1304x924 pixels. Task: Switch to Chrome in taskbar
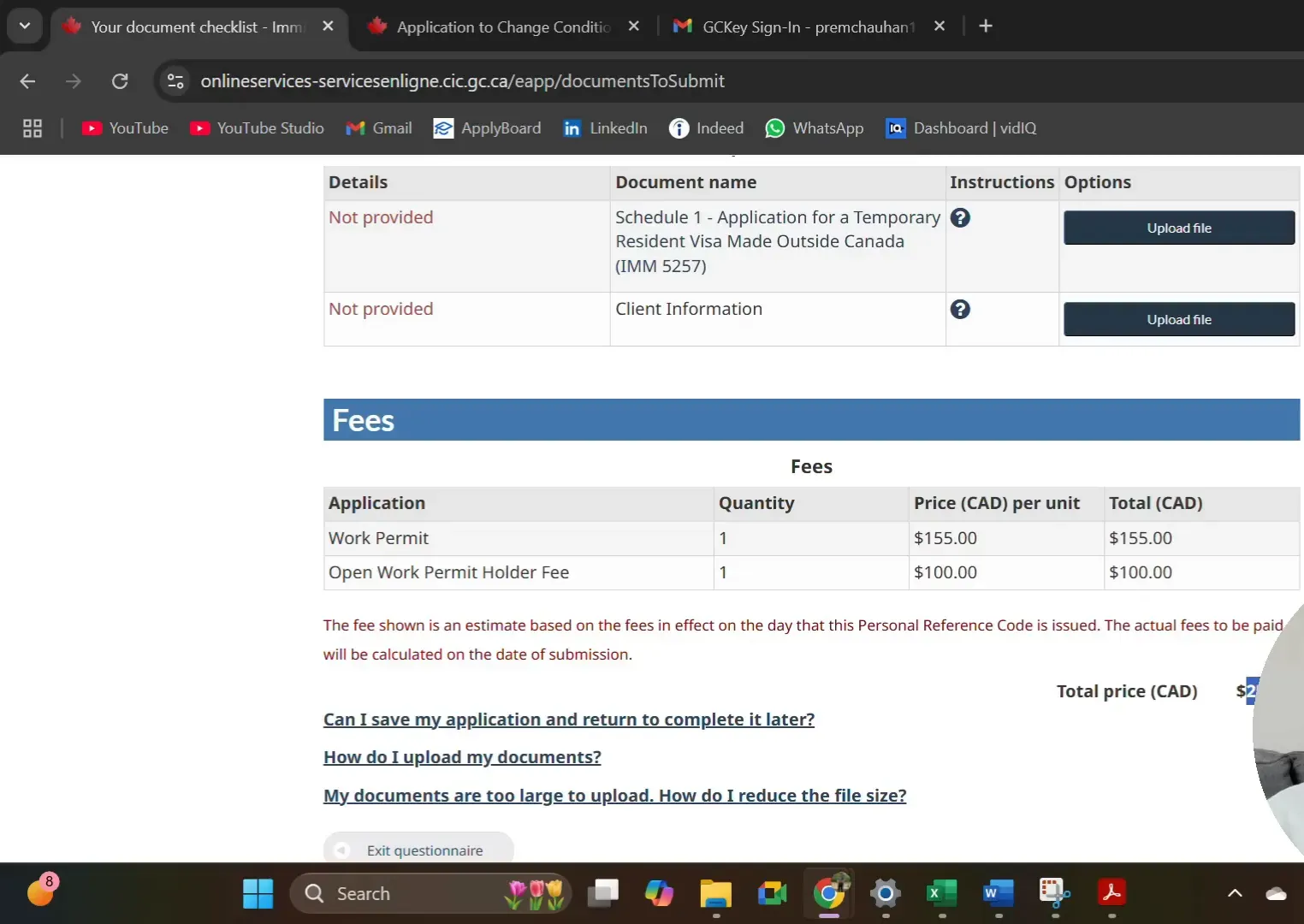pos(828,894)
